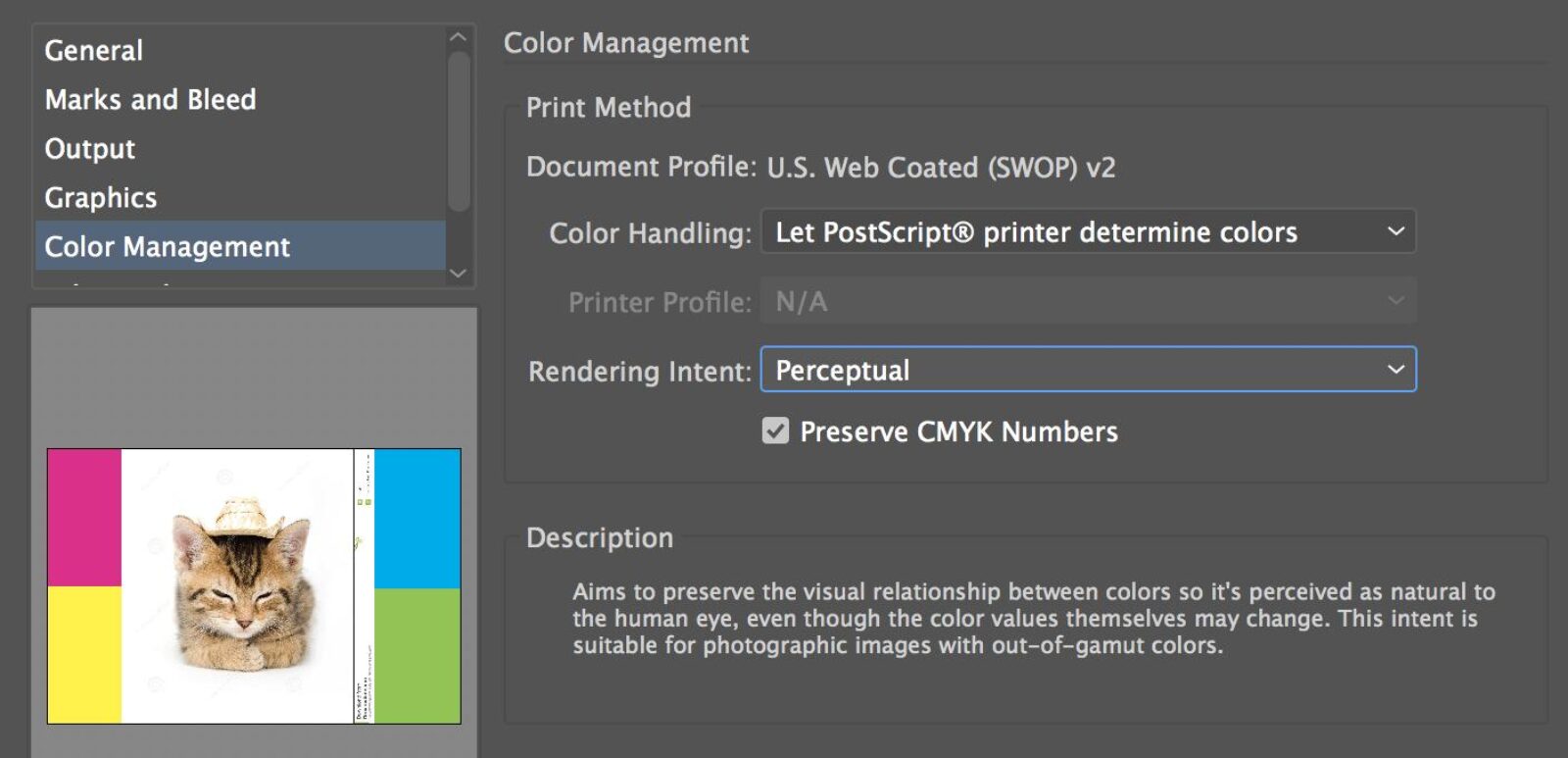Toggle Preserve CMYK Numbers checkbox
1568x758 pixels.
(x=775, y=430)
